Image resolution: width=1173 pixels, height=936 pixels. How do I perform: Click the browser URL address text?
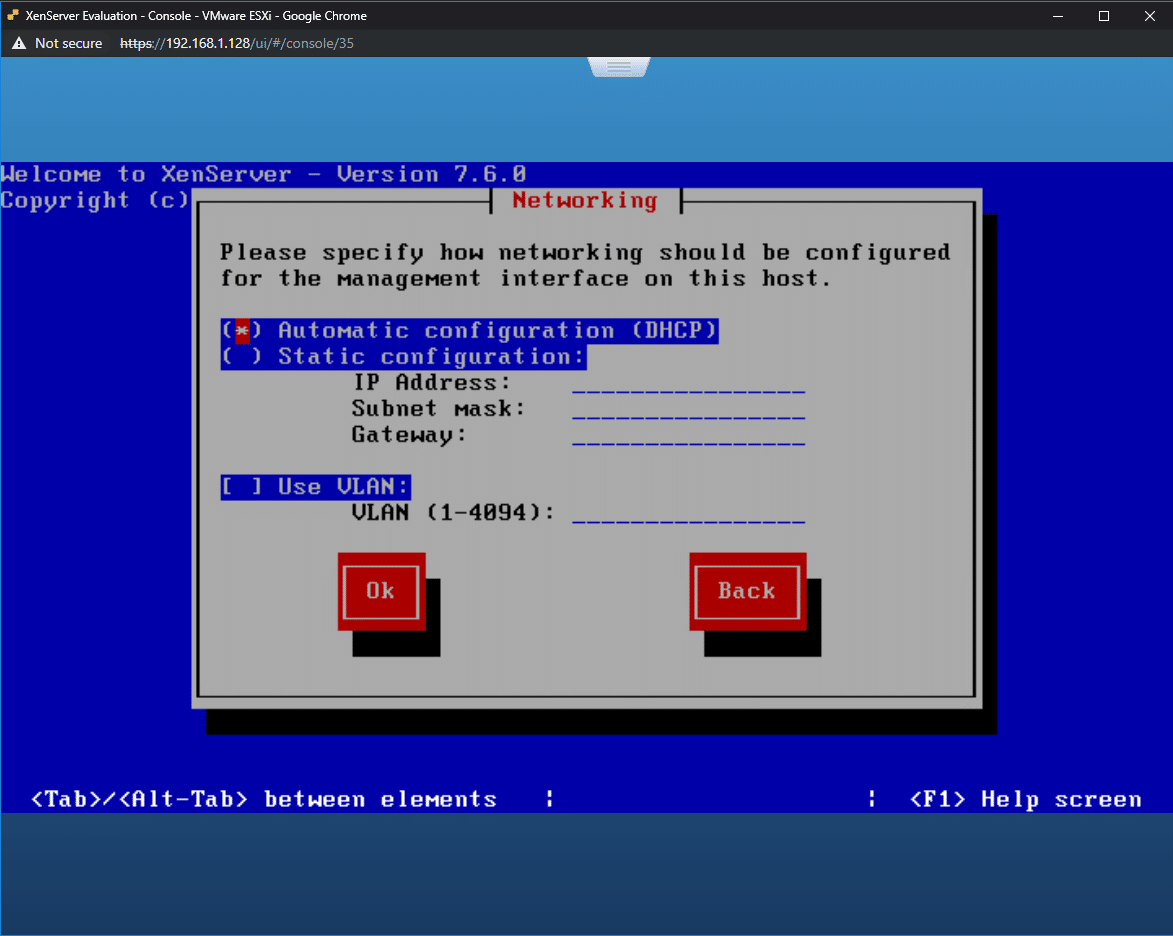tap(237, 43)
